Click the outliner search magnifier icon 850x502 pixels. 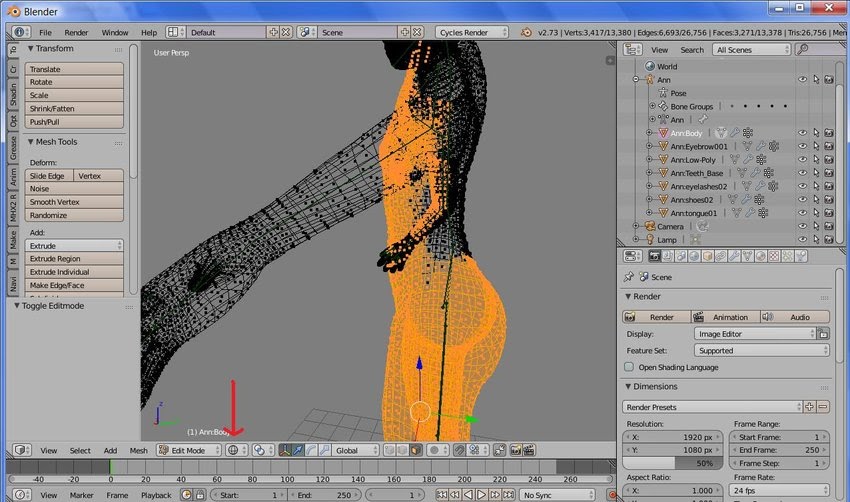pyautogui.click(x=802, y=49)
